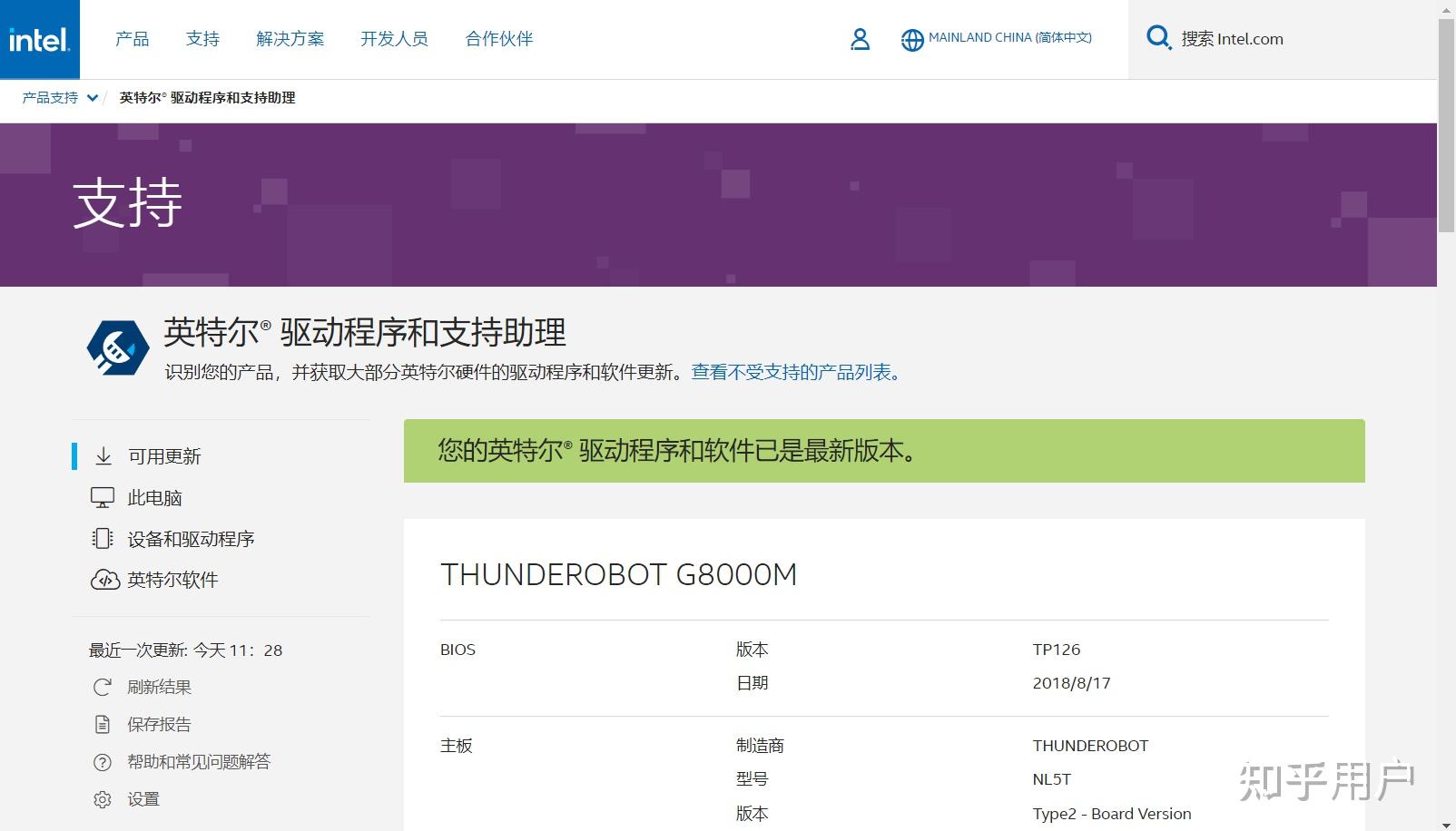
Task: Expand the 产品支持 breadcrumb chevron
Action: (92, 98)
